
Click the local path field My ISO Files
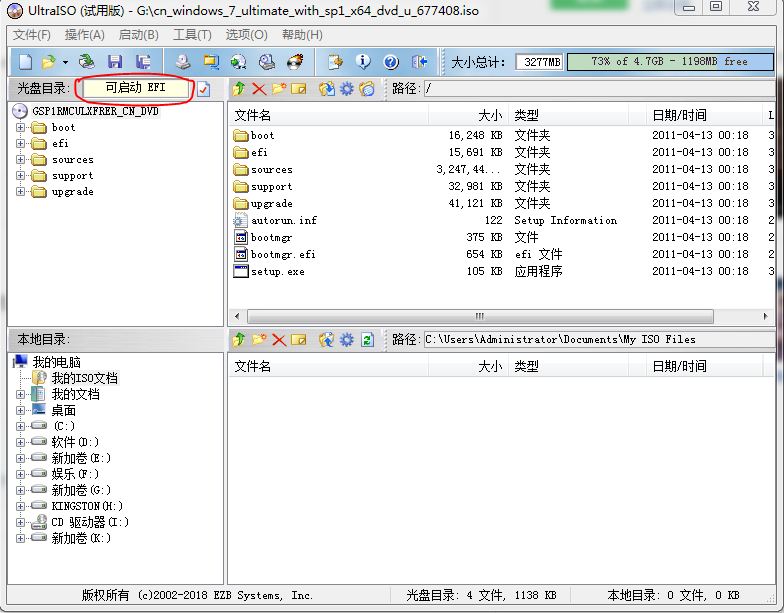pos(600,340)
